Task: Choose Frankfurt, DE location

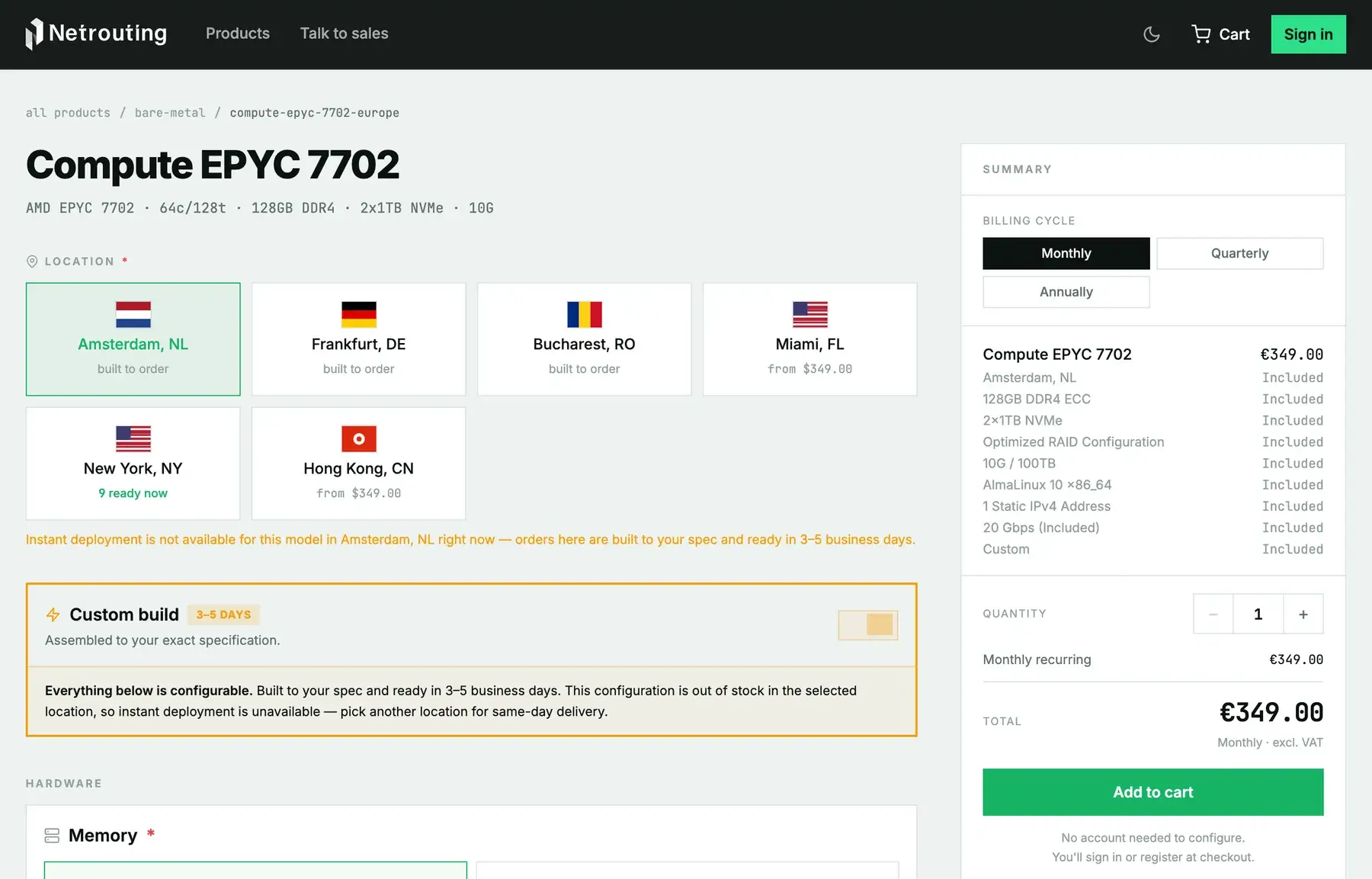Action: pyautogui.click(x=359, y=339)
